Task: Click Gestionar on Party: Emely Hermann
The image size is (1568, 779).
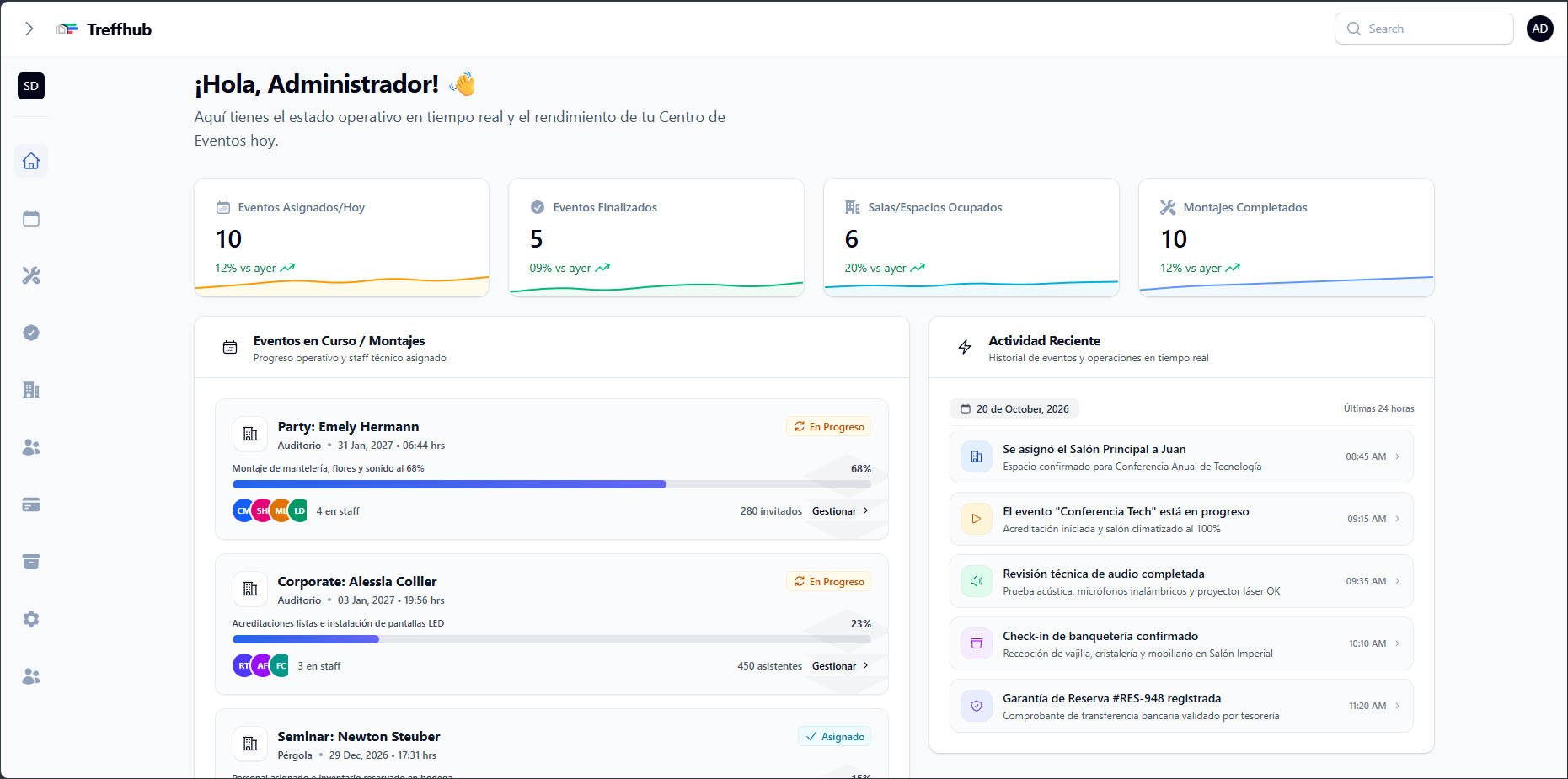Action: pos(840,511)
